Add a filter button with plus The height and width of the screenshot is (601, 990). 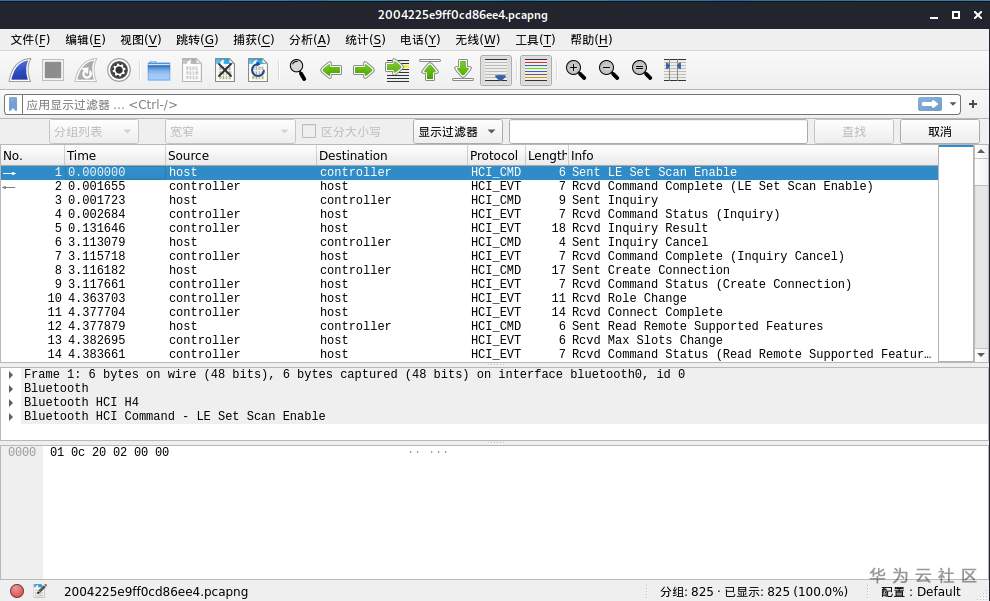click(973, 104)
